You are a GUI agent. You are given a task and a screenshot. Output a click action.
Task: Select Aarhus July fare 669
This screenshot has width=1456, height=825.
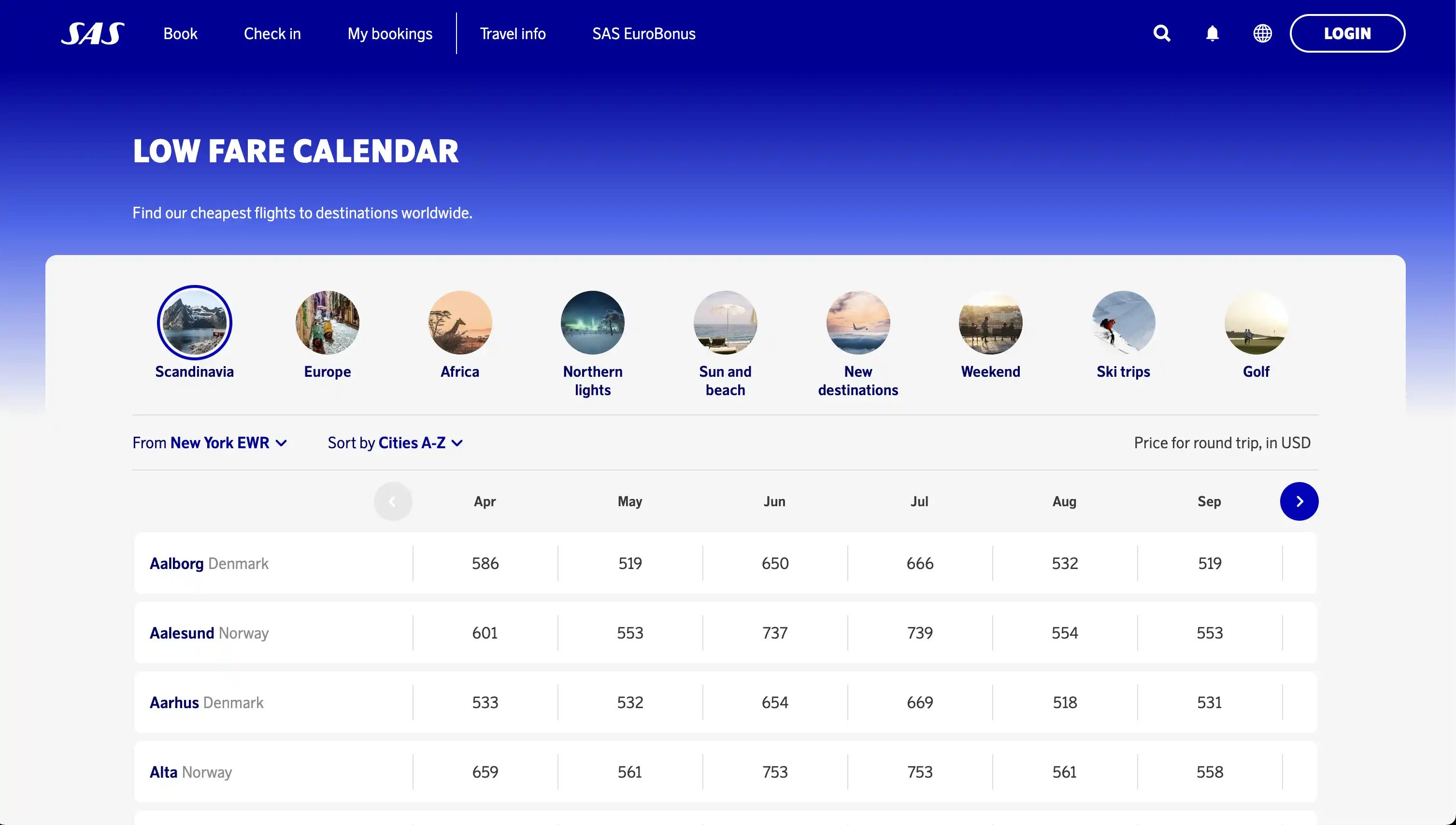[x=920, y=703]
